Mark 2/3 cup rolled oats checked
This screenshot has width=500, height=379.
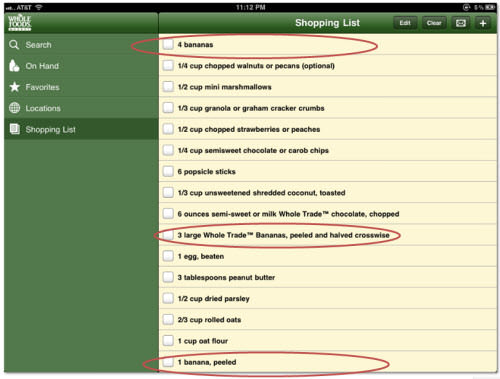[168, 320]
